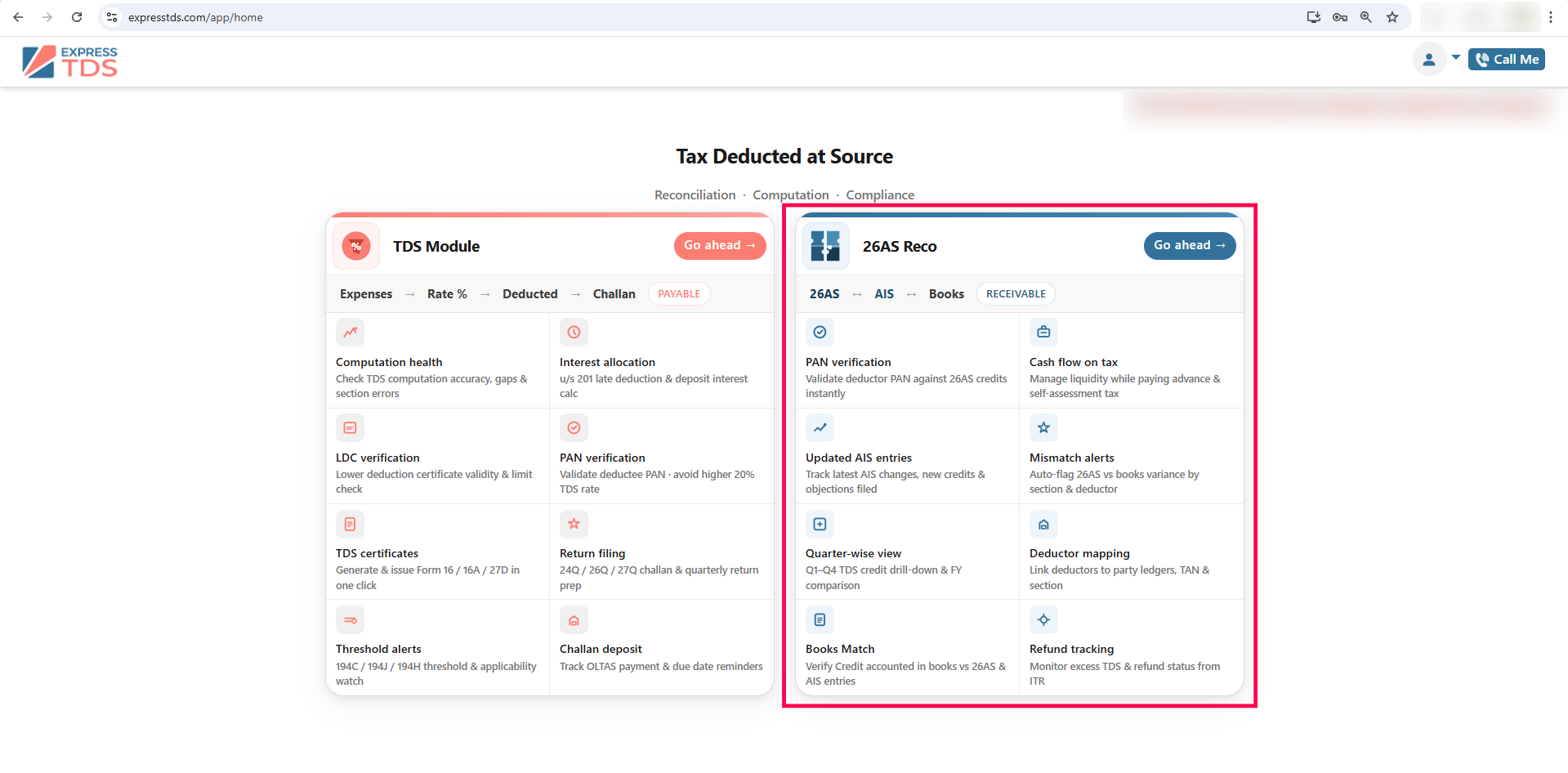The height and width of the screenshot is (773, 1568).
Task: Click the Call Me button
Action: 1506,60
